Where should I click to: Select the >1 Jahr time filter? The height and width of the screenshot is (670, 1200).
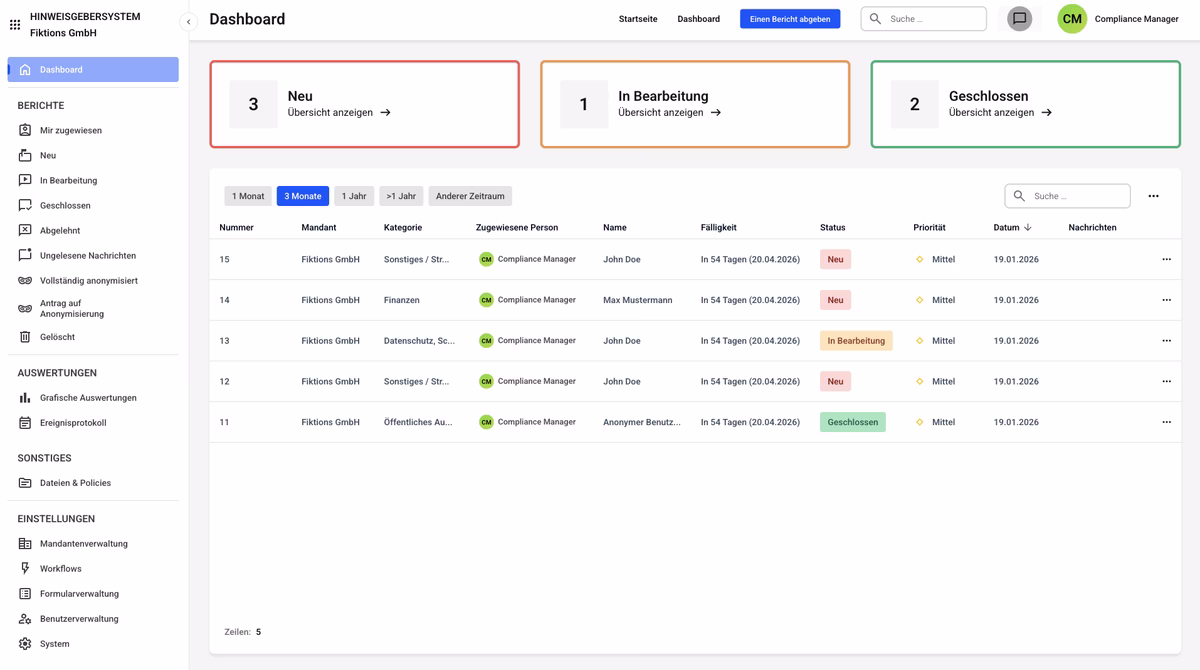click(401, 196)
